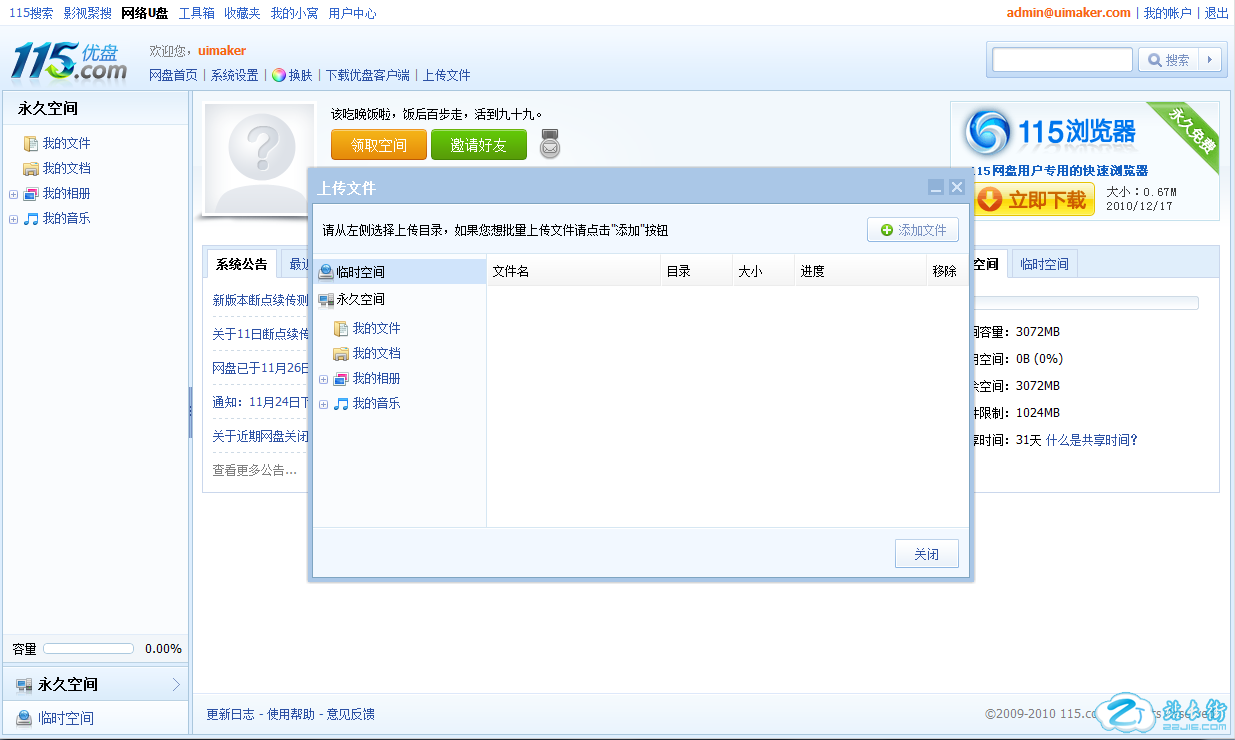Open 我的文件 folder in left sidebar
The width and height of the screenshot is (1235, 740).
click(x=66, y=143)
